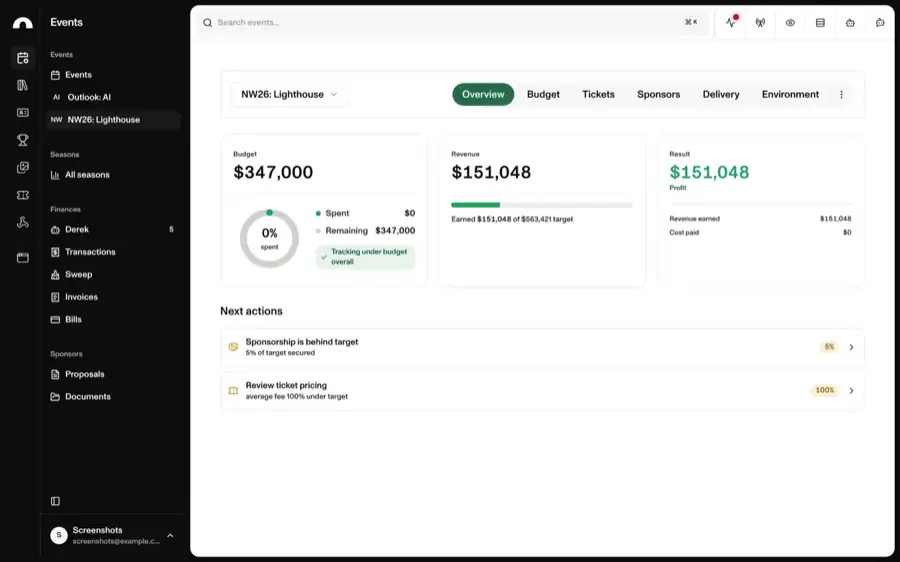Click the 5% sponsorship badge

tap(829, 347)
